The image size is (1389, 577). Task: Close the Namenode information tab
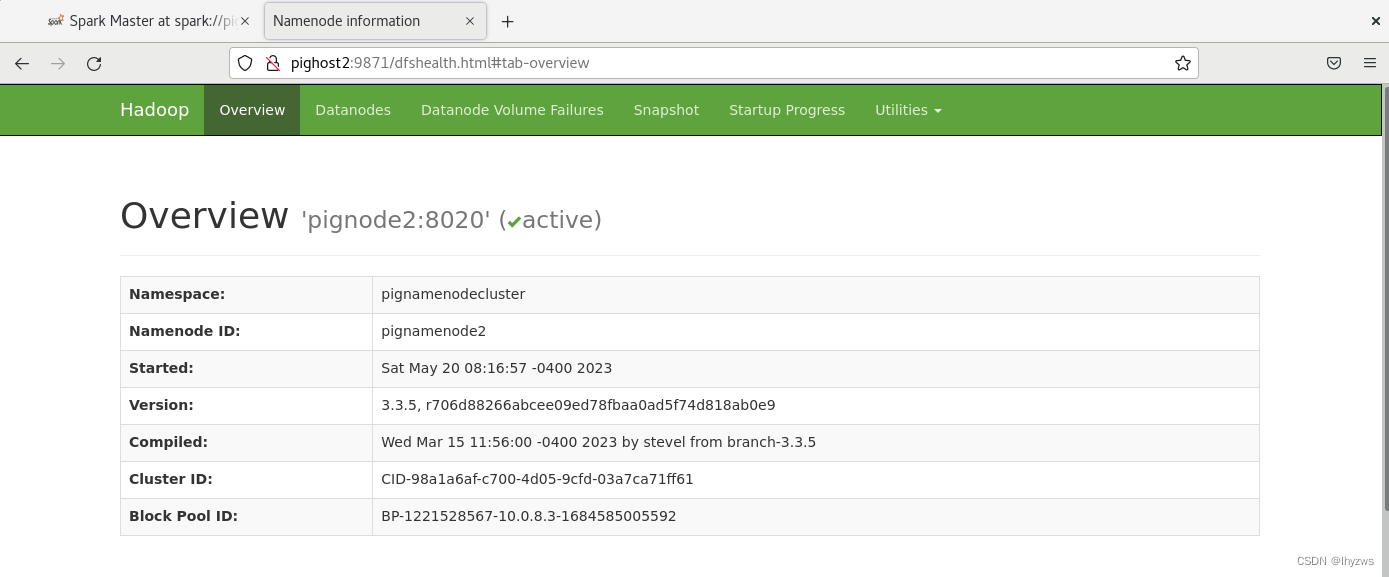coord(471,21)
